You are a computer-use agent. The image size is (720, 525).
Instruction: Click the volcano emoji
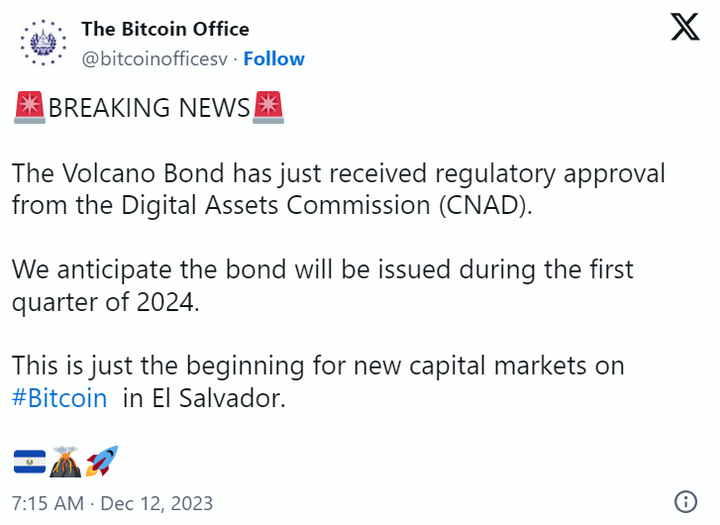pyautogui.click(x=66, y=462)
